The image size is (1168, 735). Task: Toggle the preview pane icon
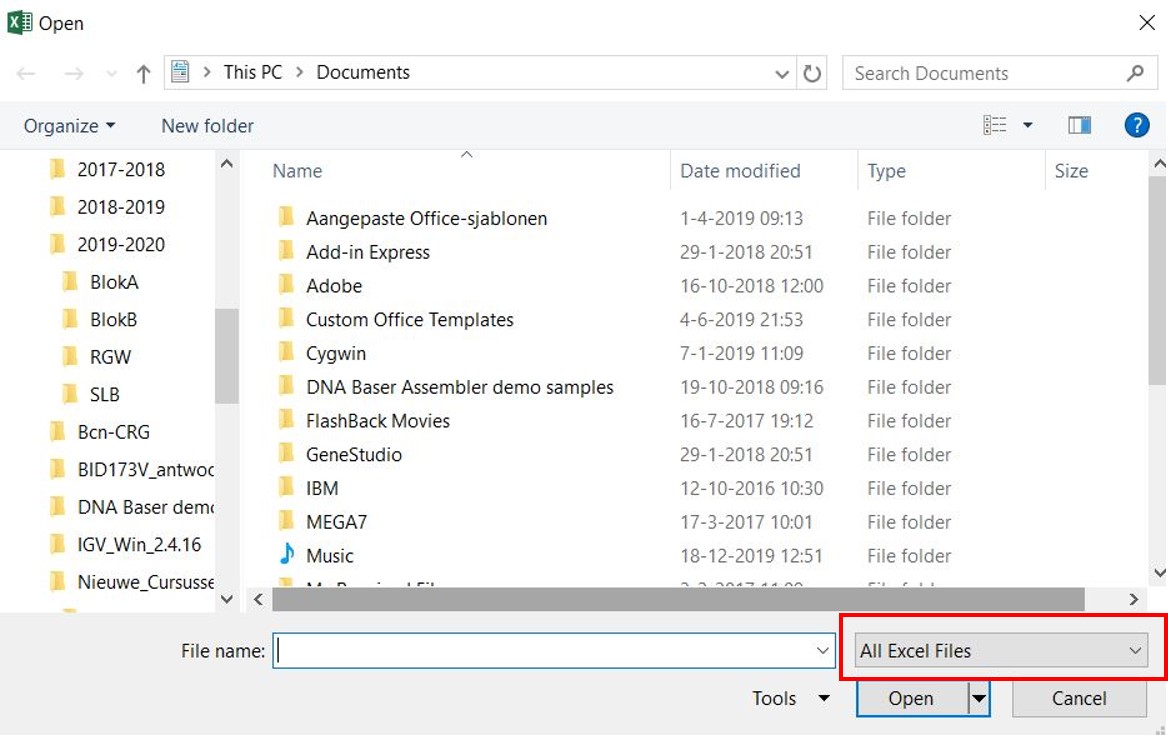coord(1079,124)
